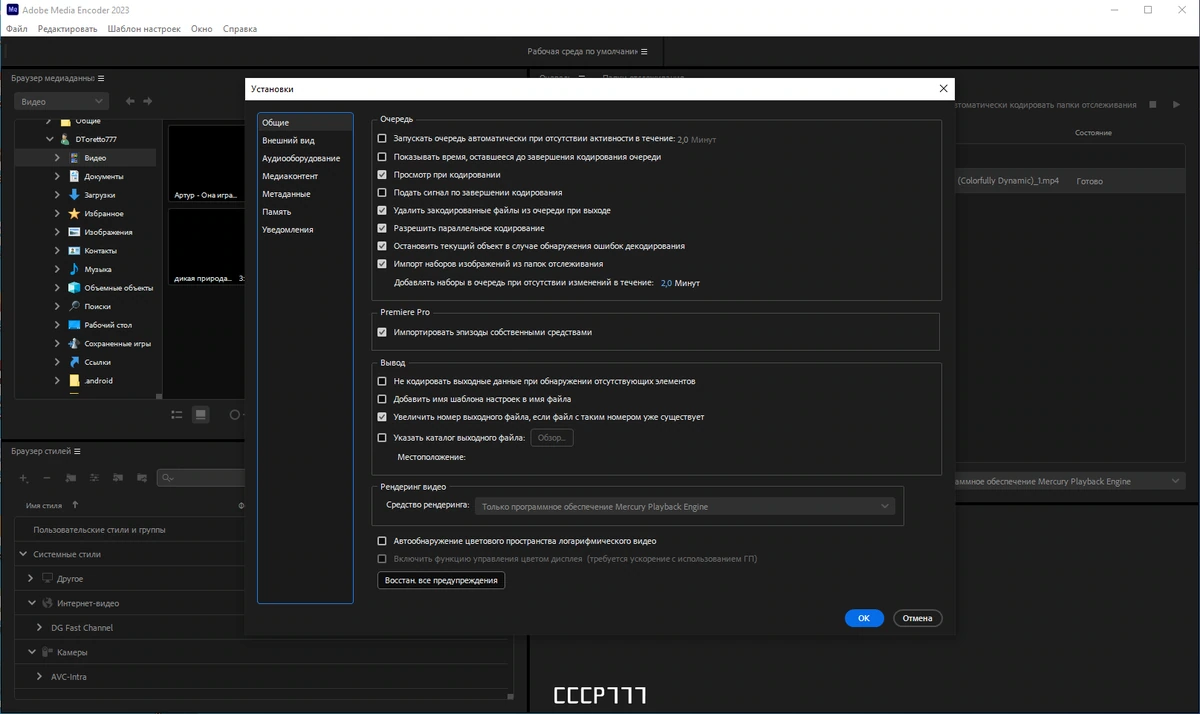The width and height of the screenshot is (1200, 714).
Task: Select the Уведомления preferences category
Action: pos(288,229)
